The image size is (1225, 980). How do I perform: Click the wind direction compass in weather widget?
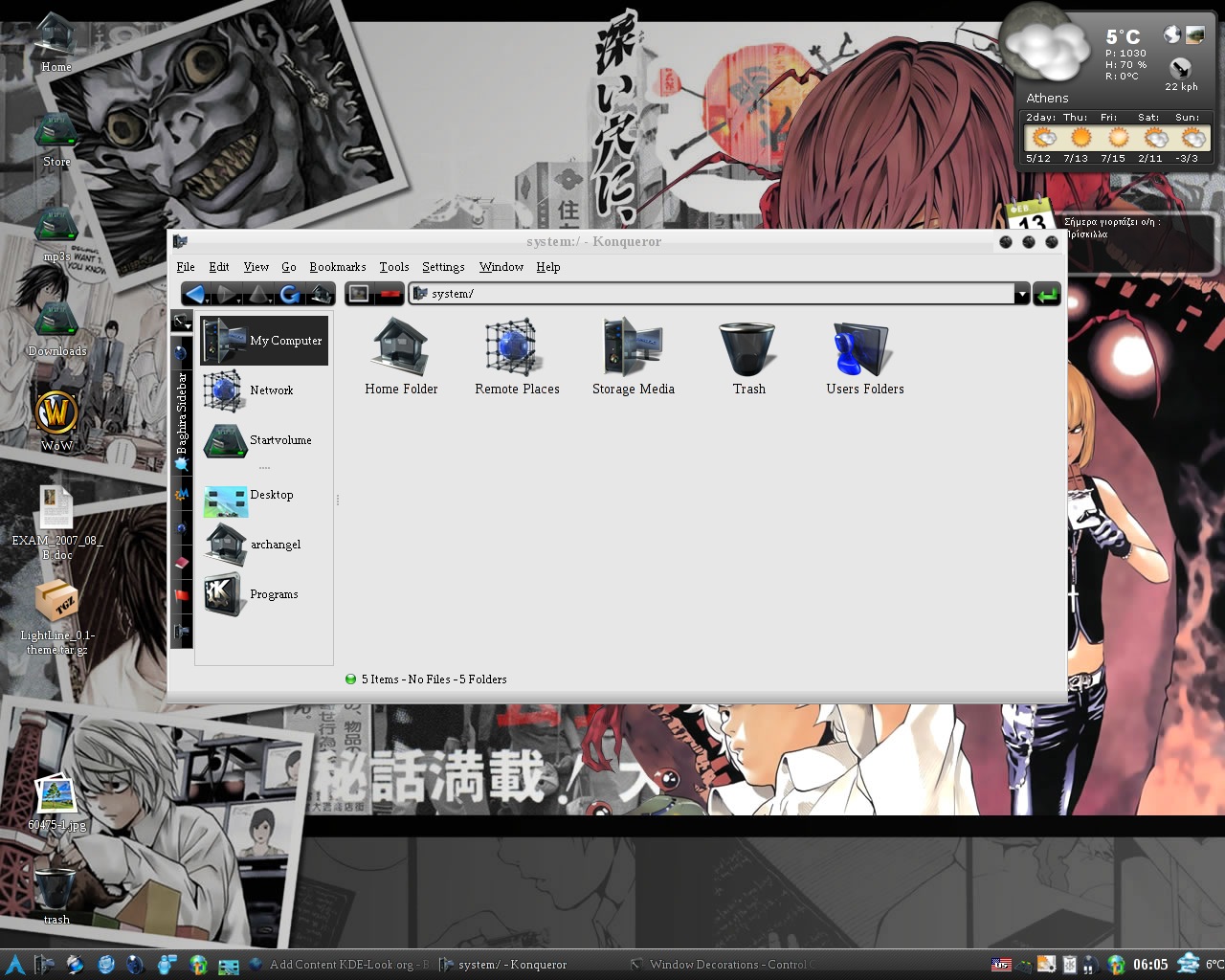[x=1181, y=67]
